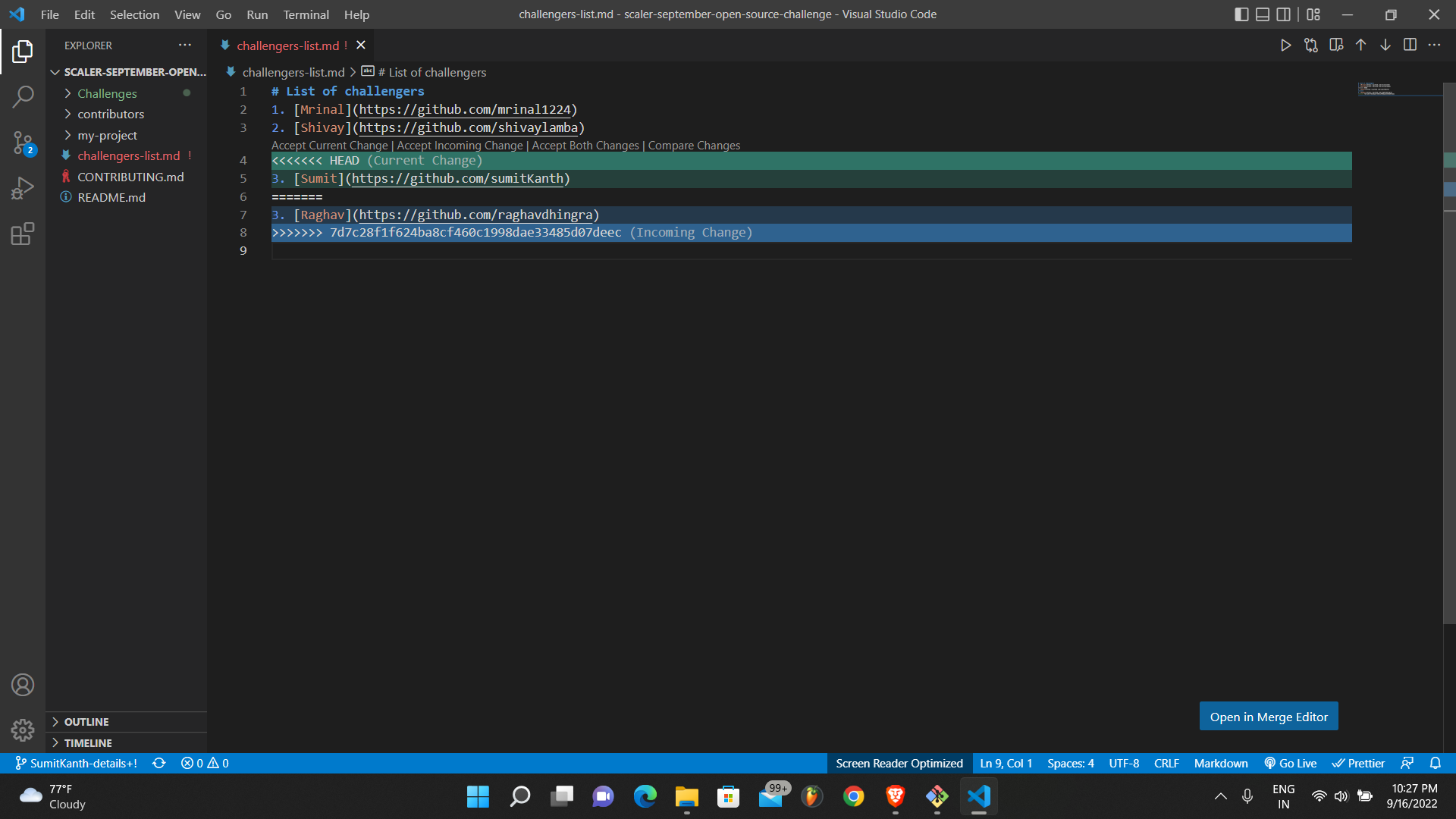Open Manage settings gear icon
The width and height of the screenshot is (1456, 819).
coord(23,730)
